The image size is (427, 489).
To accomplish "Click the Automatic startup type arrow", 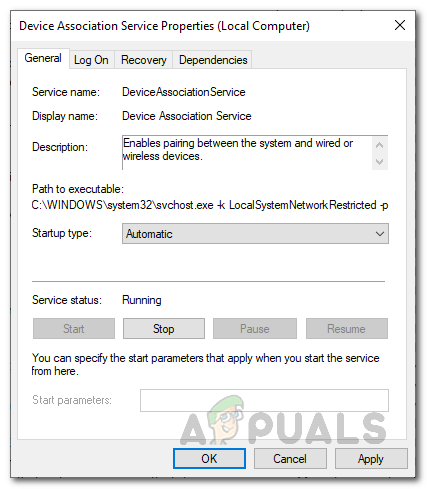I will click(380, 234).
